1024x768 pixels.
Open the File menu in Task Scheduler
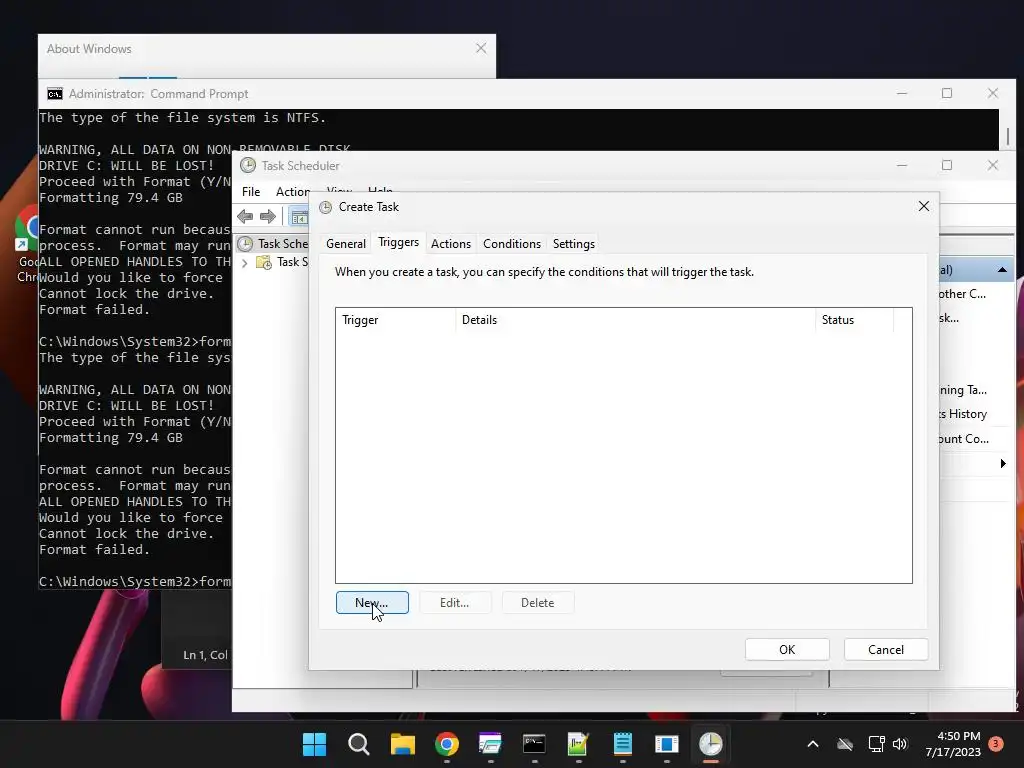click(x=251, y=191)
